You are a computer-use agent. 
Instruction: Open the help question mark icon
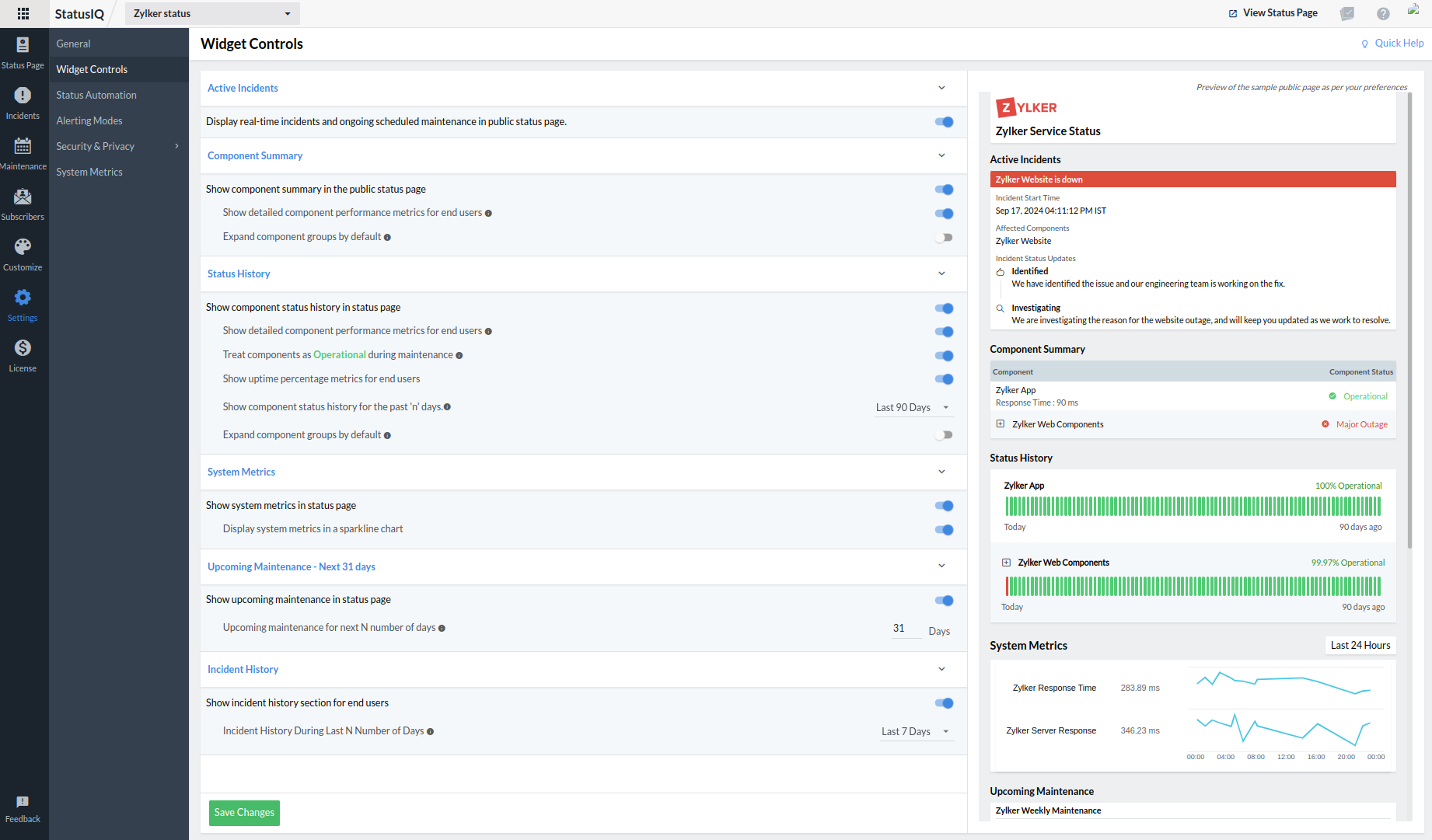(1383, 13)
